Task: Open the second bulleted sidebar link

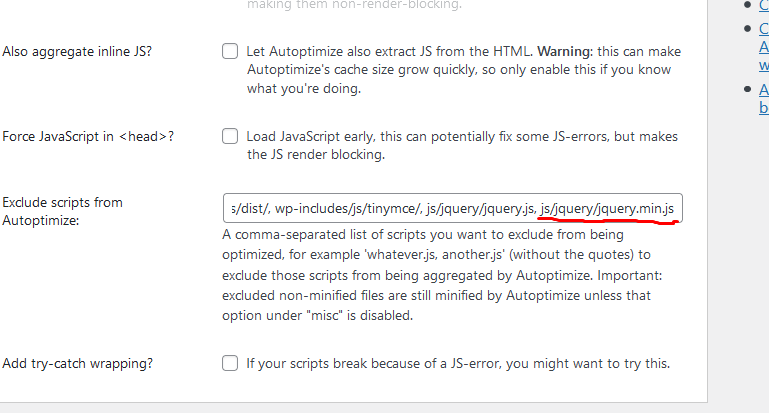Action: 764,47
